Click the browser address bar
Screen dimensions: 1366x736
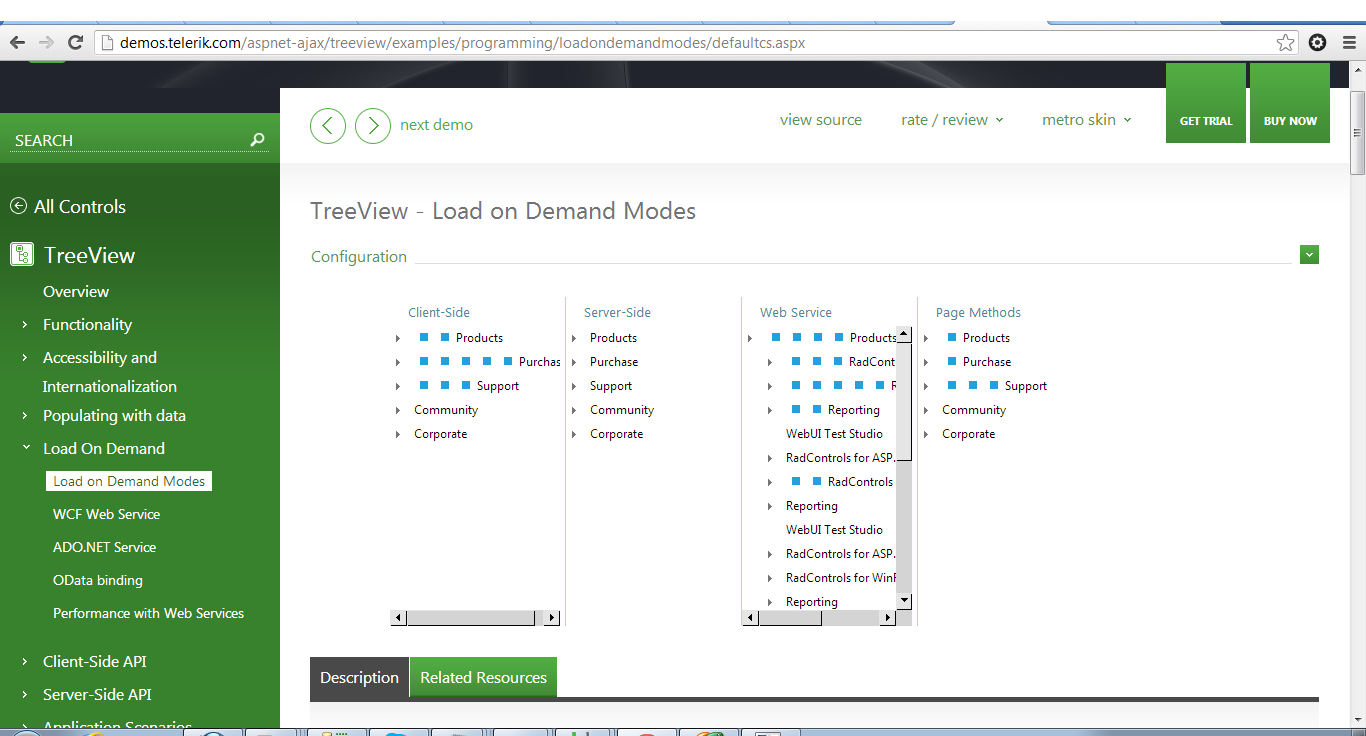[685, 42]
